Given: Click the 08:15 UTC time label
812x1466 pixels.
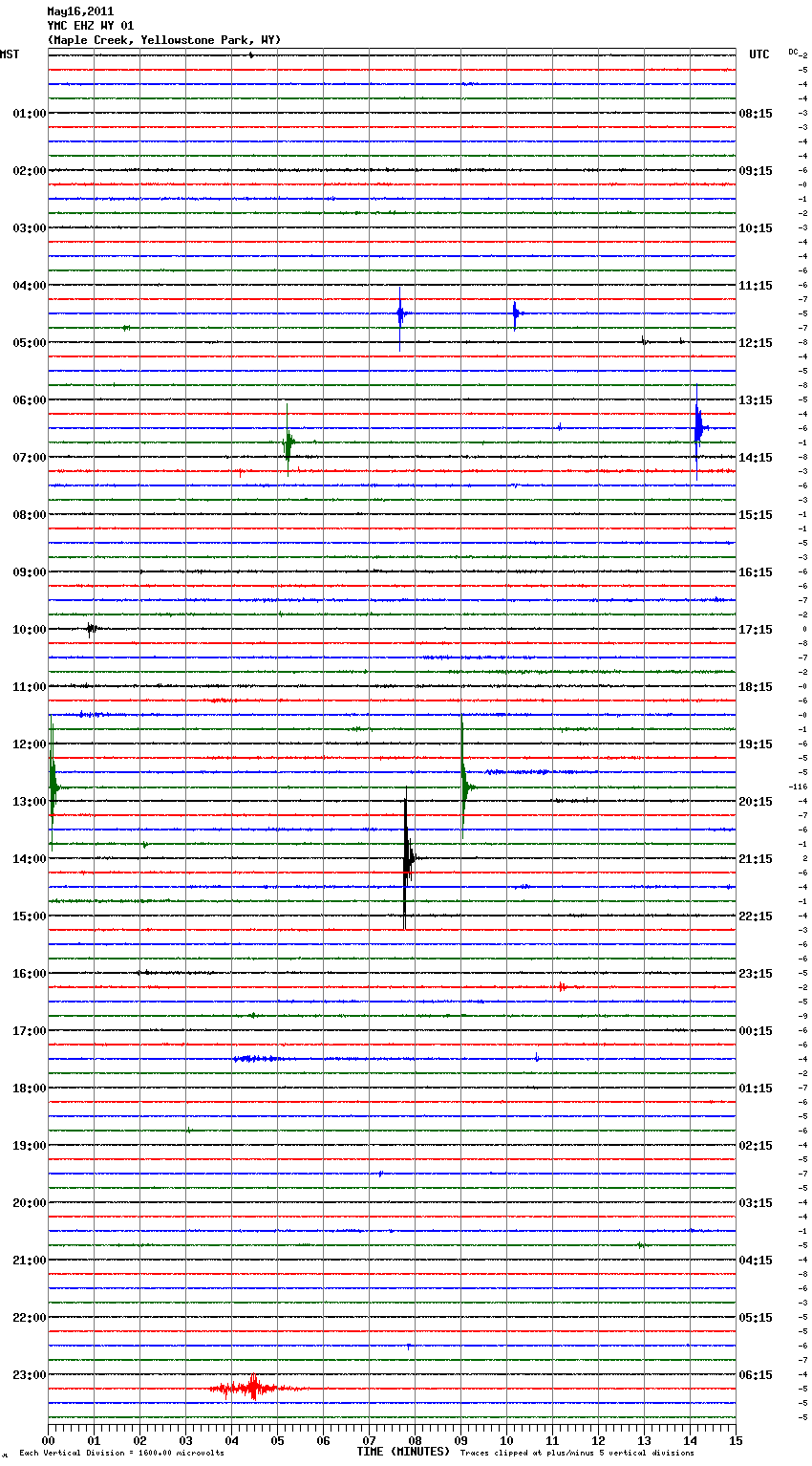Looking at the screenshot, I should tap(756, 113).
